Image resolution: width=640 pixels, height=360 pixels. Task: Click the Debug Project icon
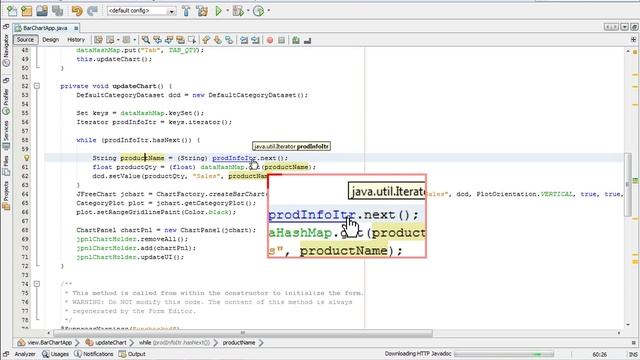(238, 11)
